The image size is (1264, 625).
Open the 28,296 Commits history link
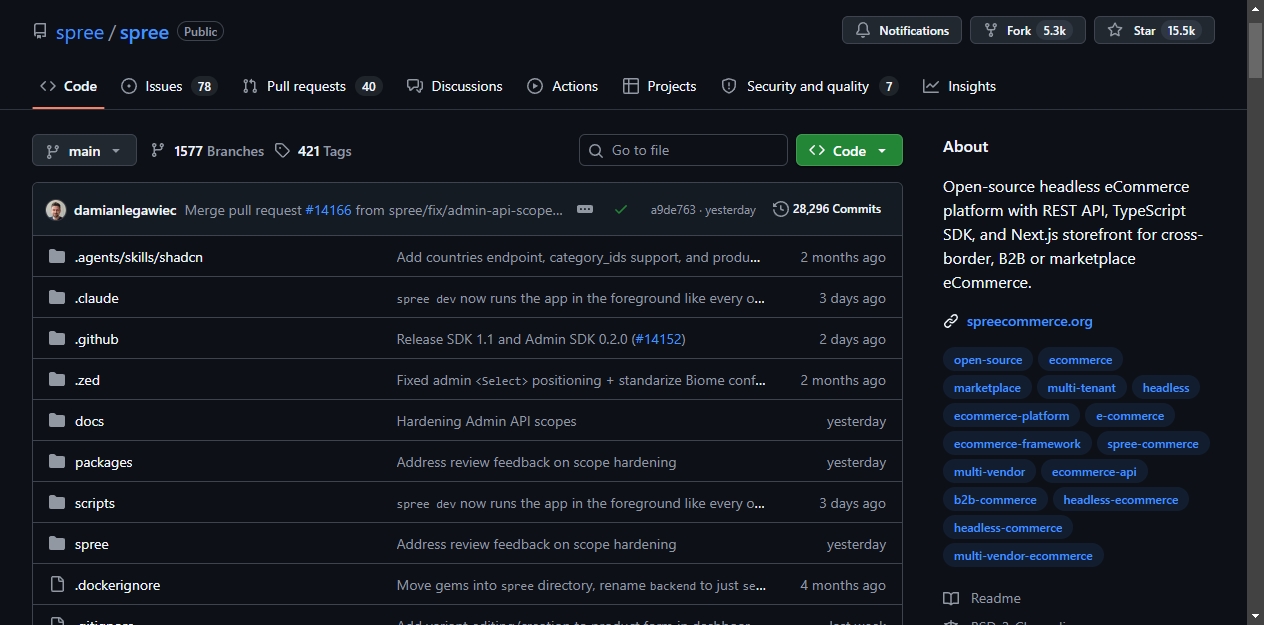pyautogui.click(x=827, y=209)
